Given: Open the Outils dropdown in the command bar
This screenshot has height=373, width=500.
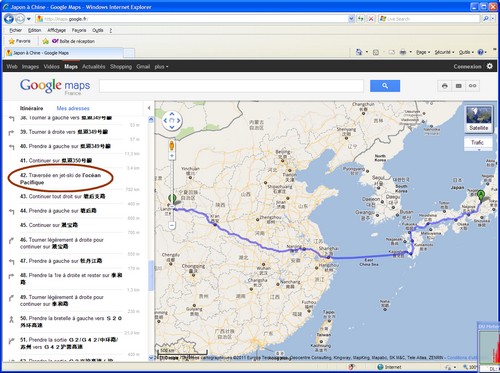Looking at the screenshot, I should tap(466, 52).
